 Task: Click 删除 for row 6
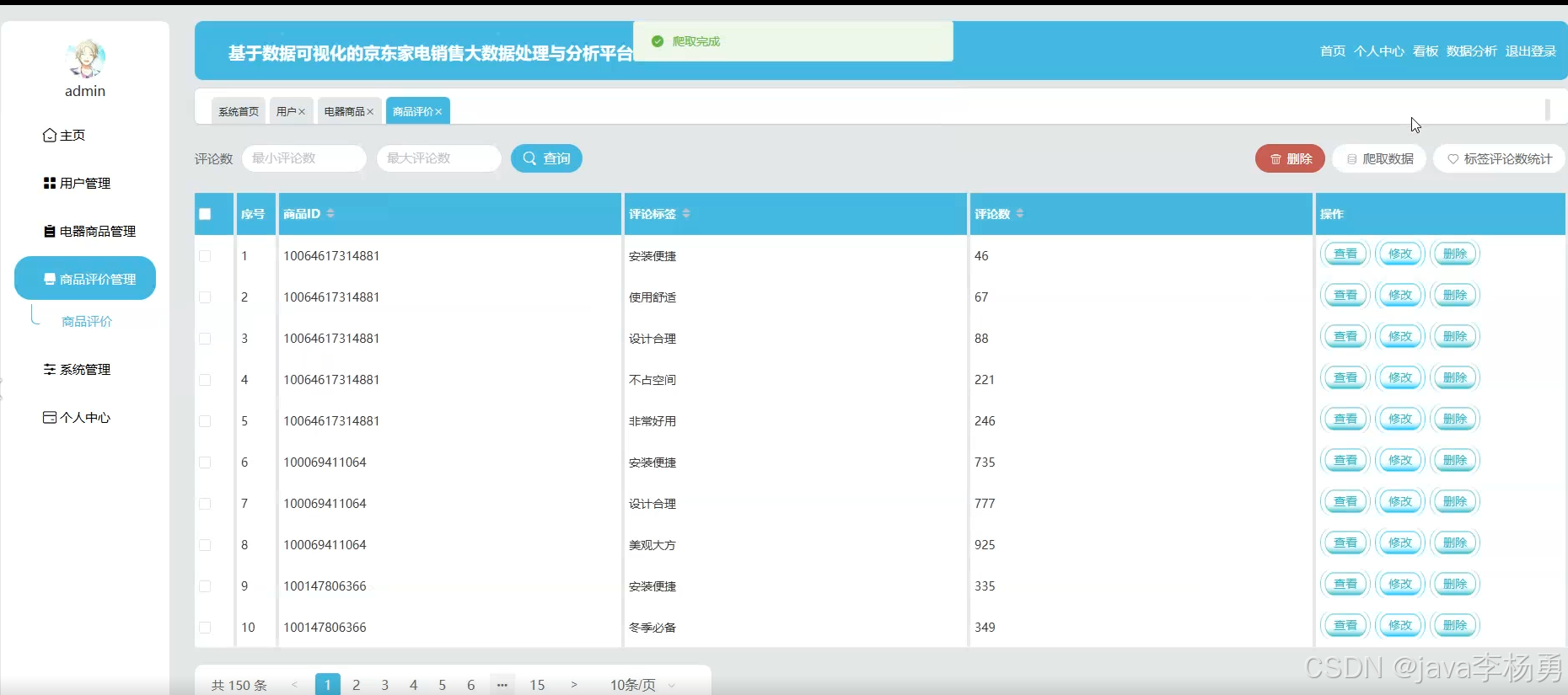click(x=1455, y=460)
